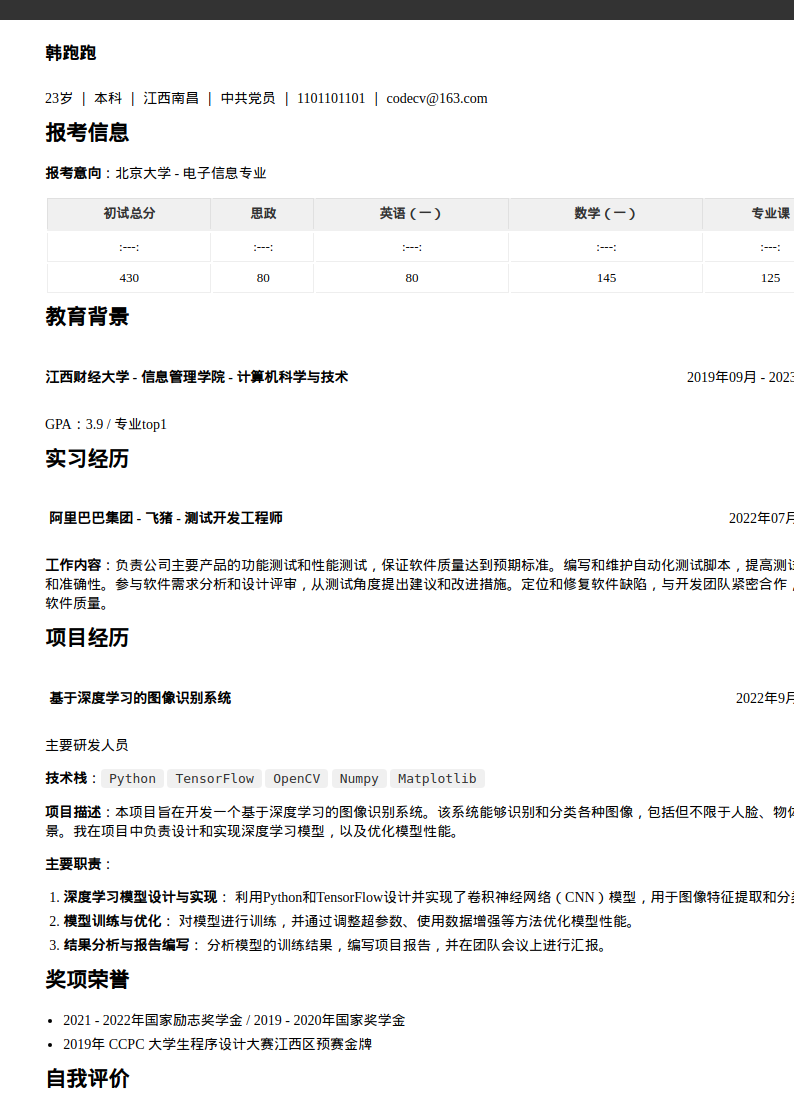Click the OpenCV tech tag
The height and width of the screenshot is (1100, 794).
[297, 779]
